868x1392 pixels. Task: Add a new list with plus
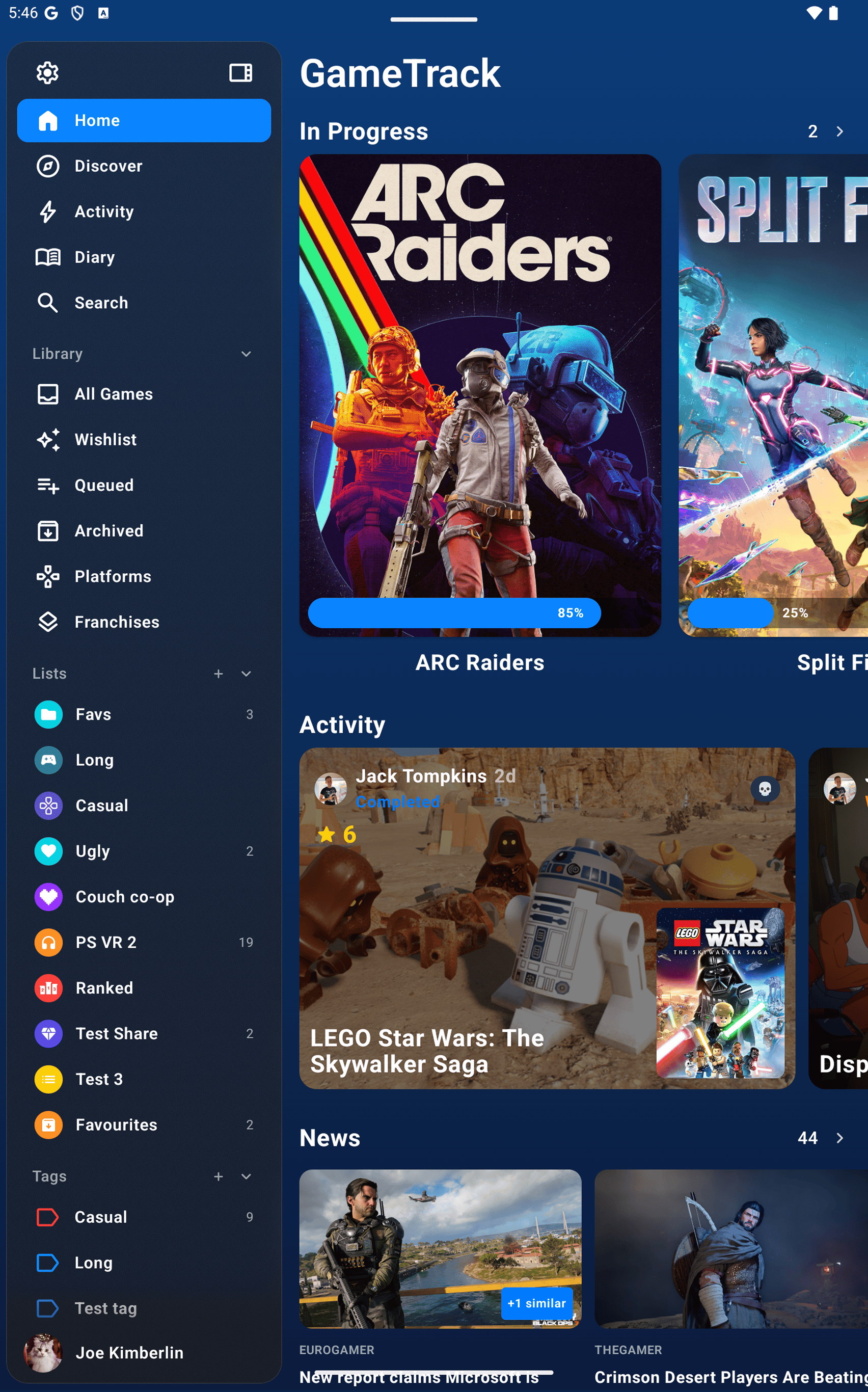coord(218,674)
